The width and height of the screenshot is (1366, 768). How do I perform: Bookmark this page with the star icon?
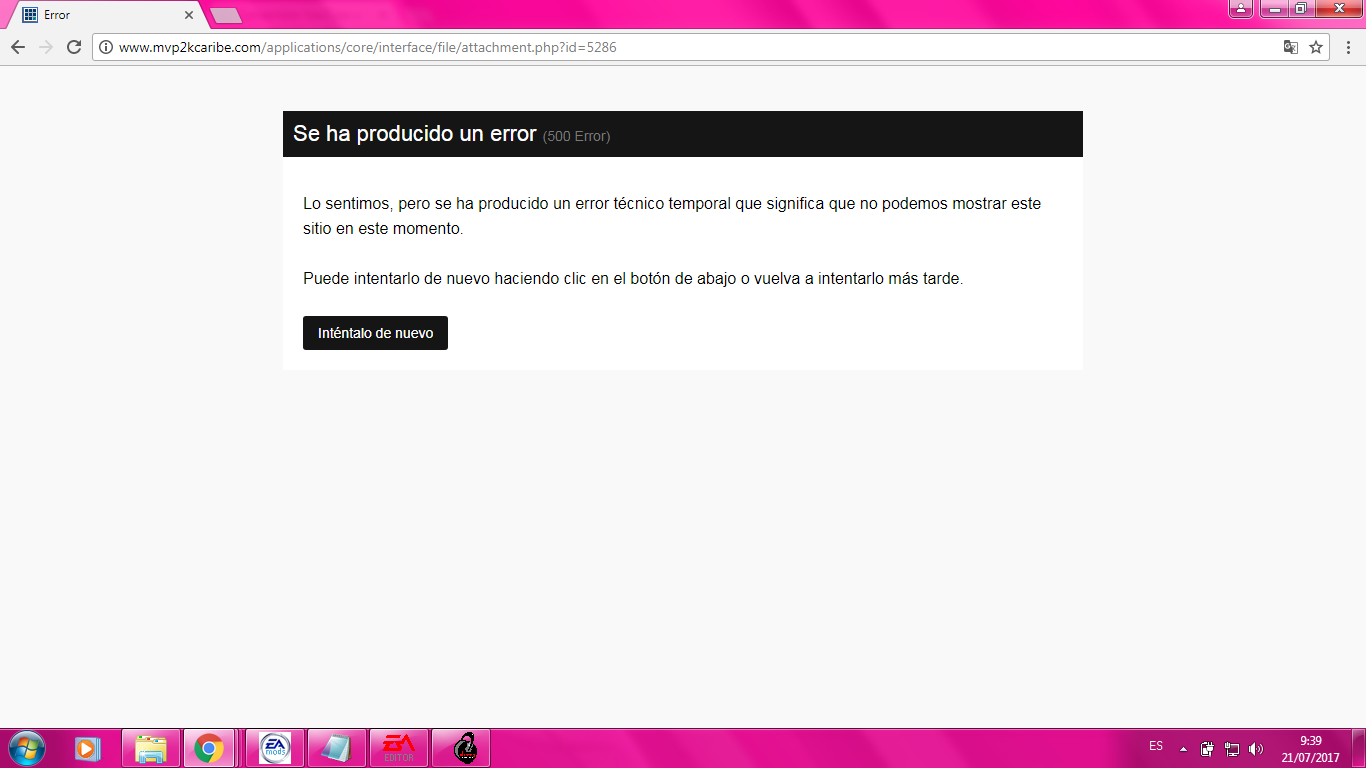(1316, 47)
